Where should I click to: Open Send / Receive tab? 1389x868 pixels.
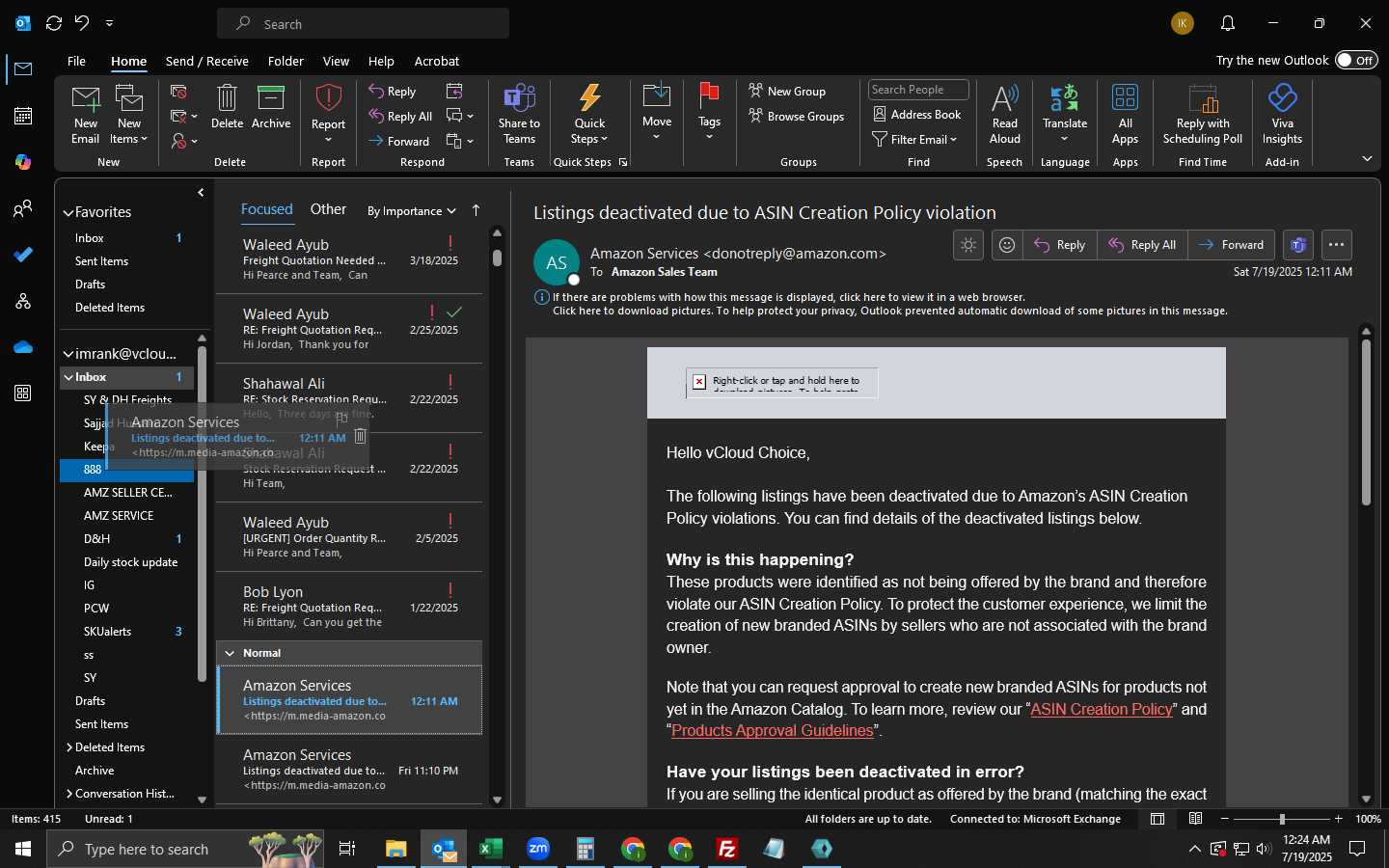(x=207, y=61)
